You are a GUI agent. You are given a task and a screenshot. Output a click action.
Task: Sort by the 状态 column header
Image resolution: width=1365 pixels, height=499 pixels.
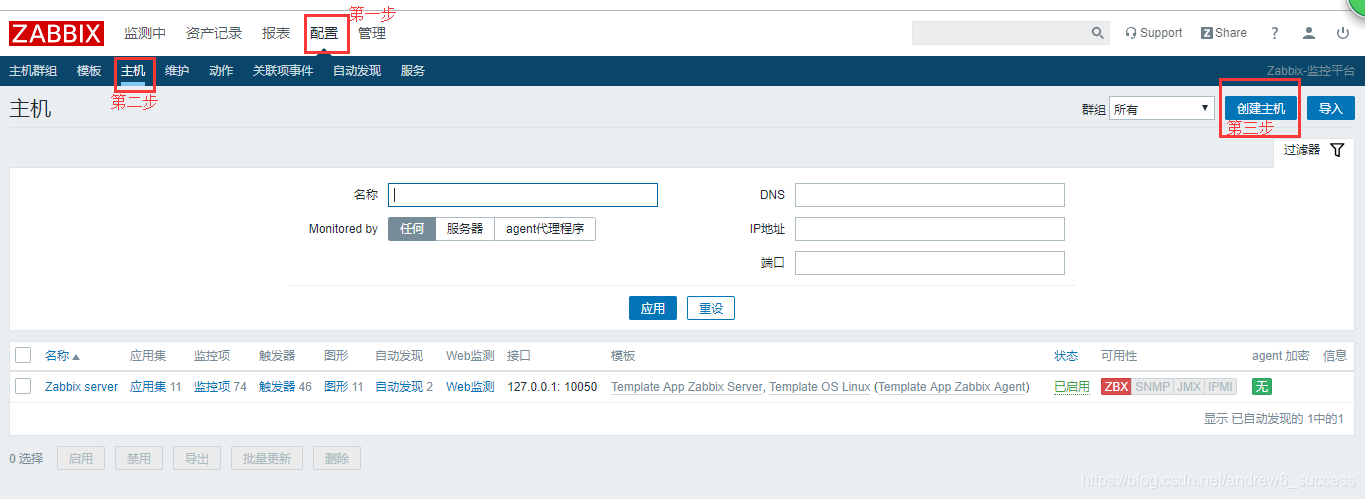pyautogui.click(x=1066, y=356)
